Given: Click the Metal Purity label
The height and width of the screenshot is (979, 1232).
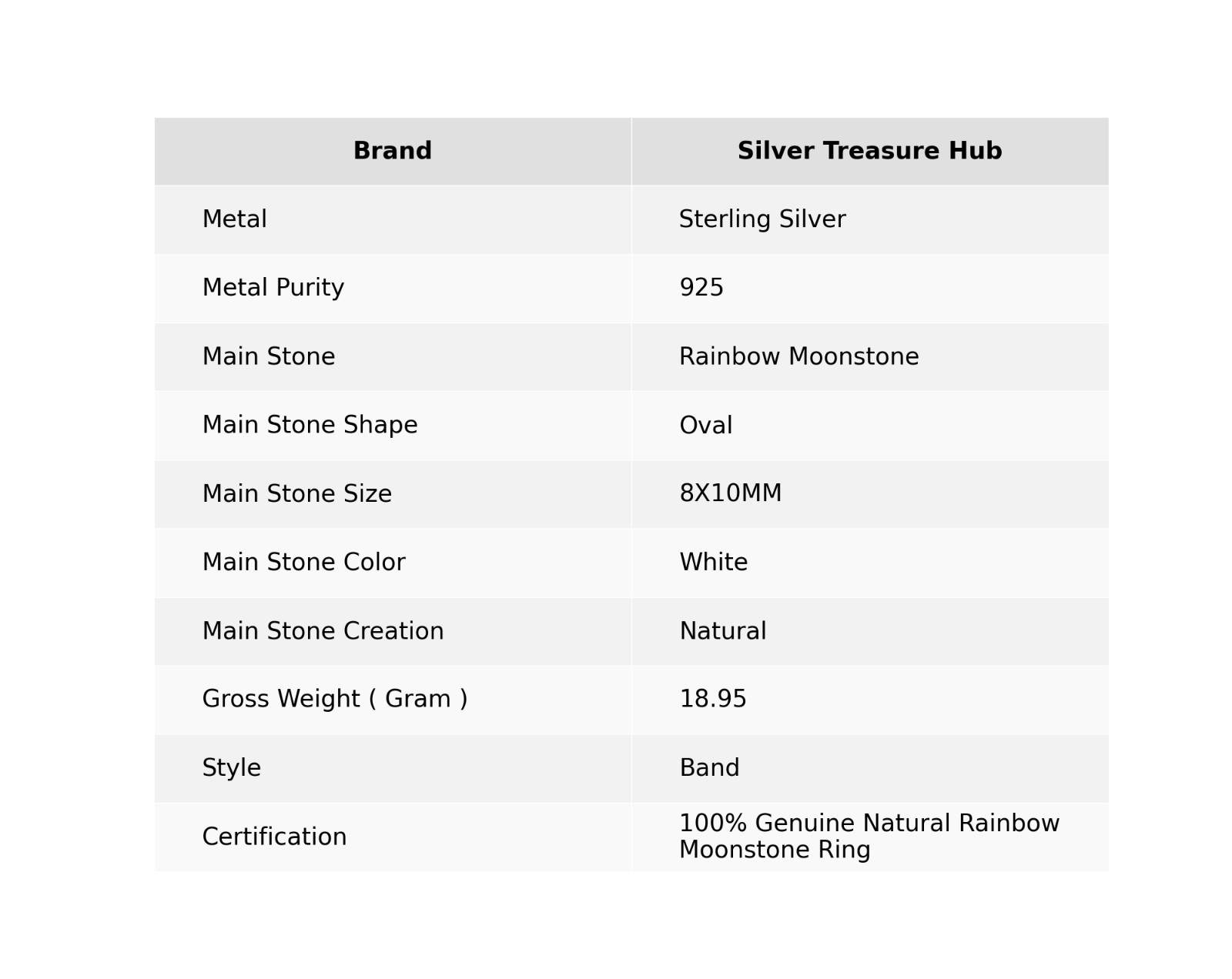Looking at the screenshot, I should 273,288.
